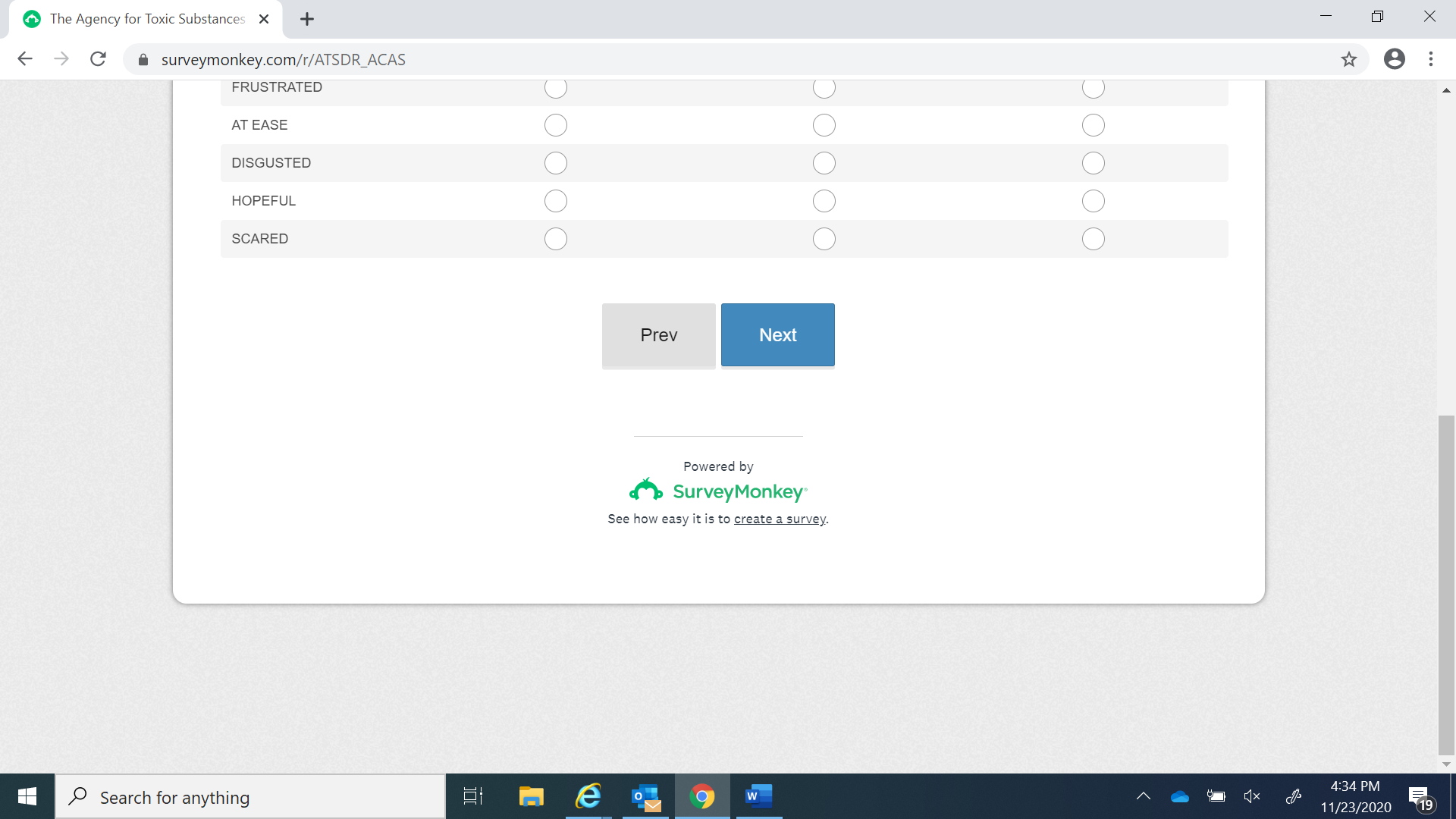1456x819 pixels.
Task: Open Outlook from the taskbar
Action: [x=646, y=796]
